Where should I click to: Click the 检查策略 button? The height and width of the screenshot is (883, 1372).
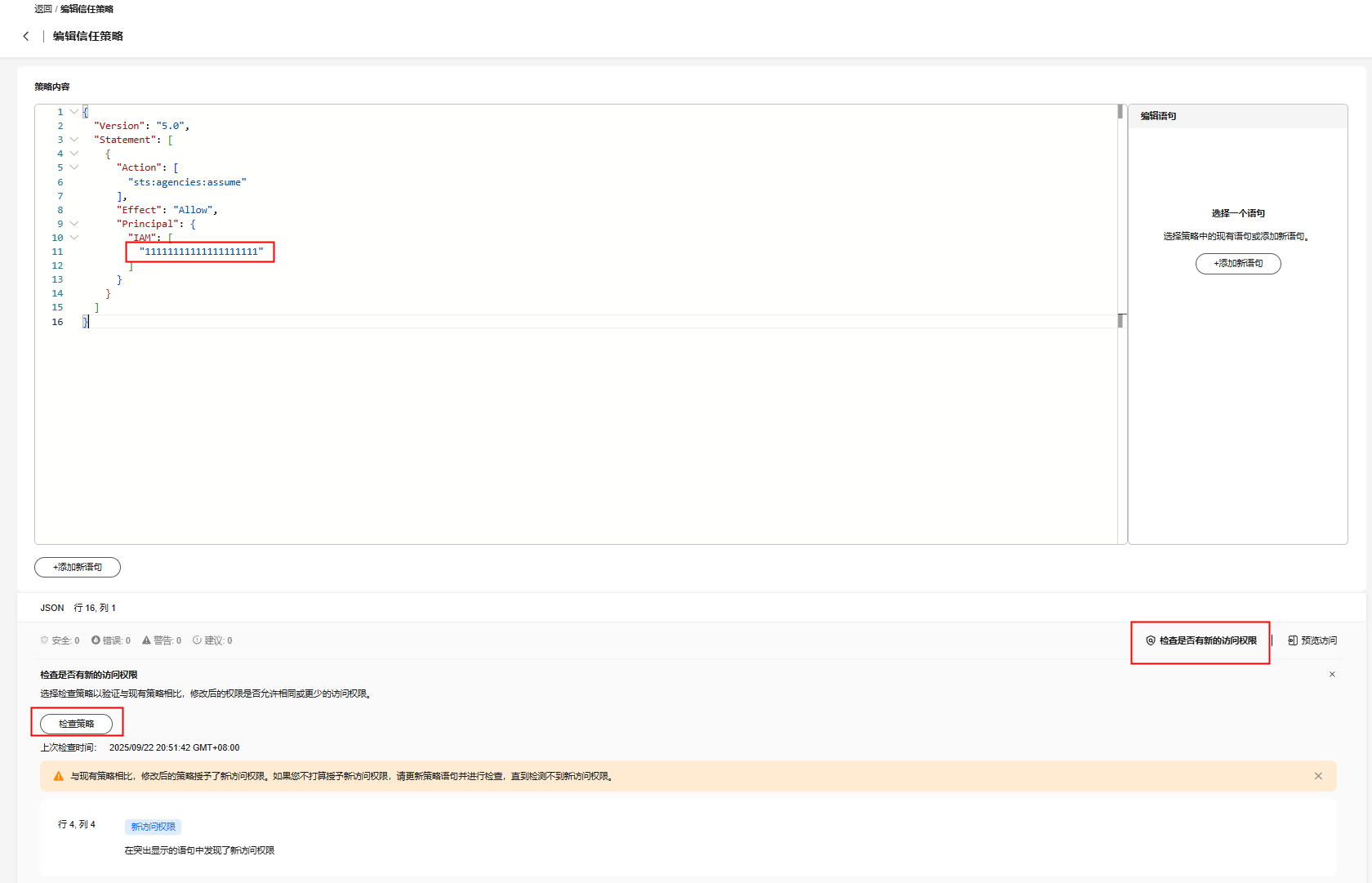pyautogui.click(x=77, y=724)
